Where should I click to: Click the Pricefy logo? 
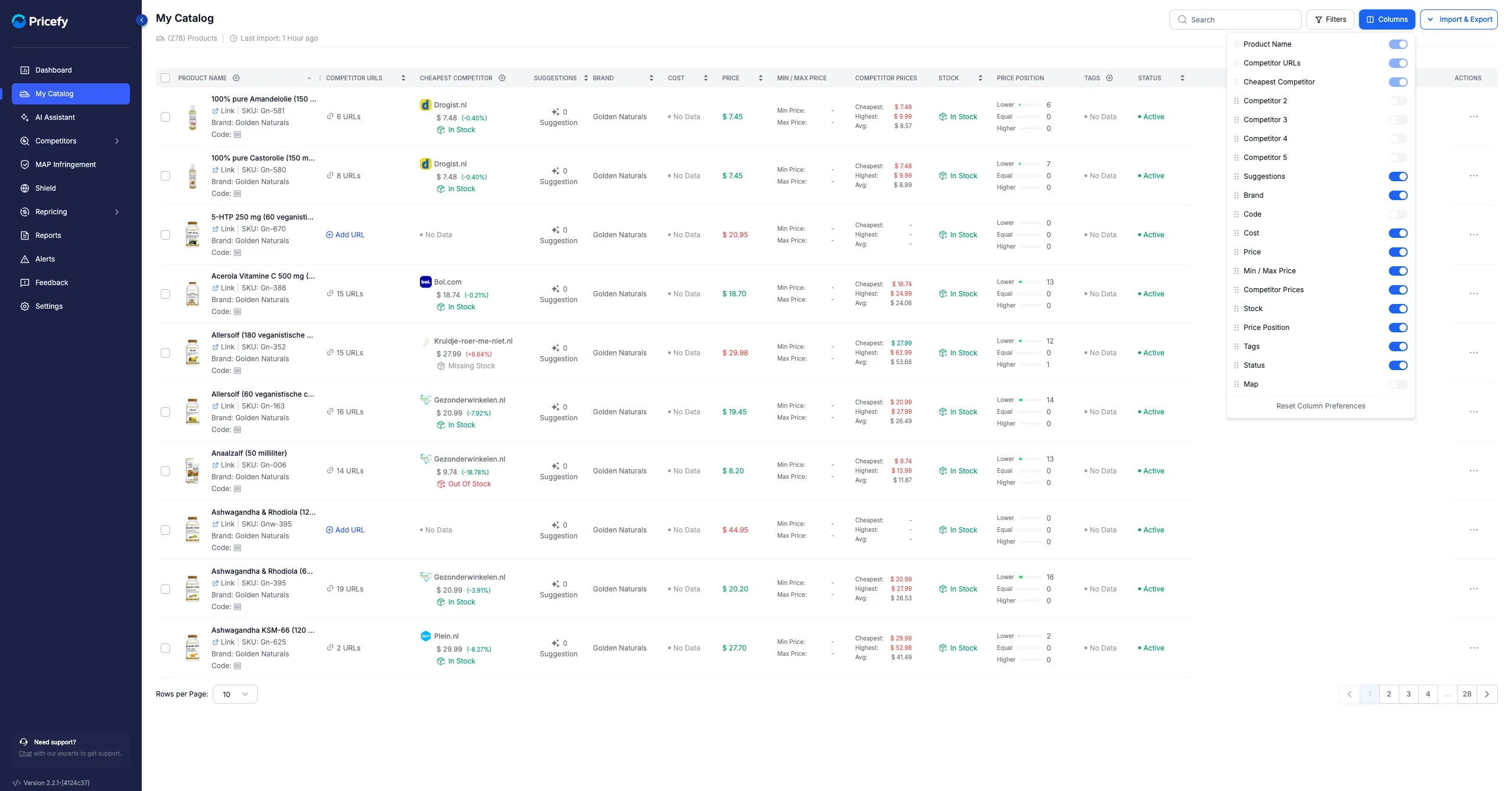(x=40, y=21)
